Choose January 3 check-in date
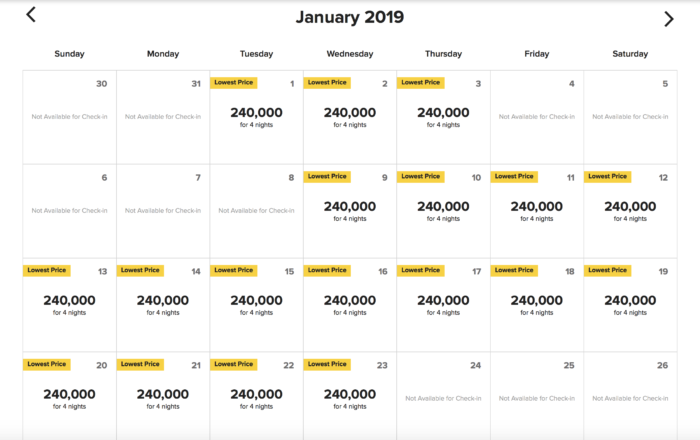The image size is (700, 440). [x=443, y=117]
